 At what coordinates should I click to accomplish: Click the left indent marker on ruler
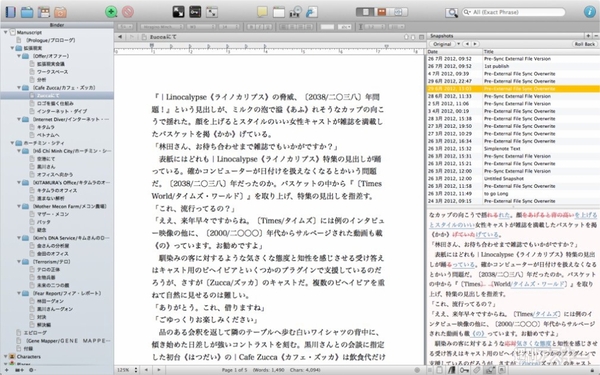pos(152,46)
